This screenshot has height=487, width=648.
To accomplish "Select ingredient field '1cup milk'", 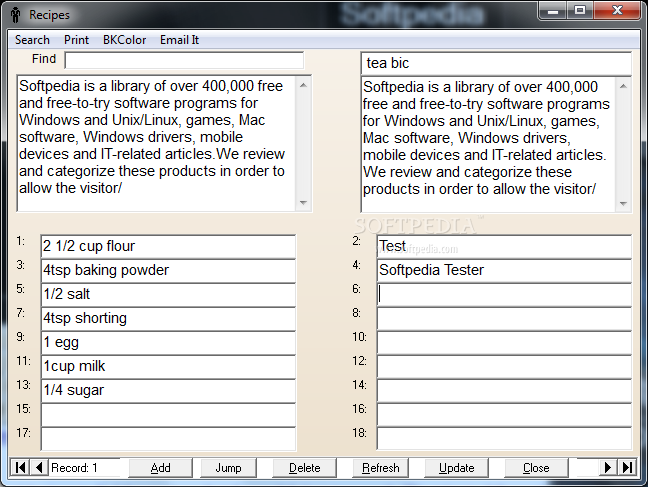I will 168,366.
